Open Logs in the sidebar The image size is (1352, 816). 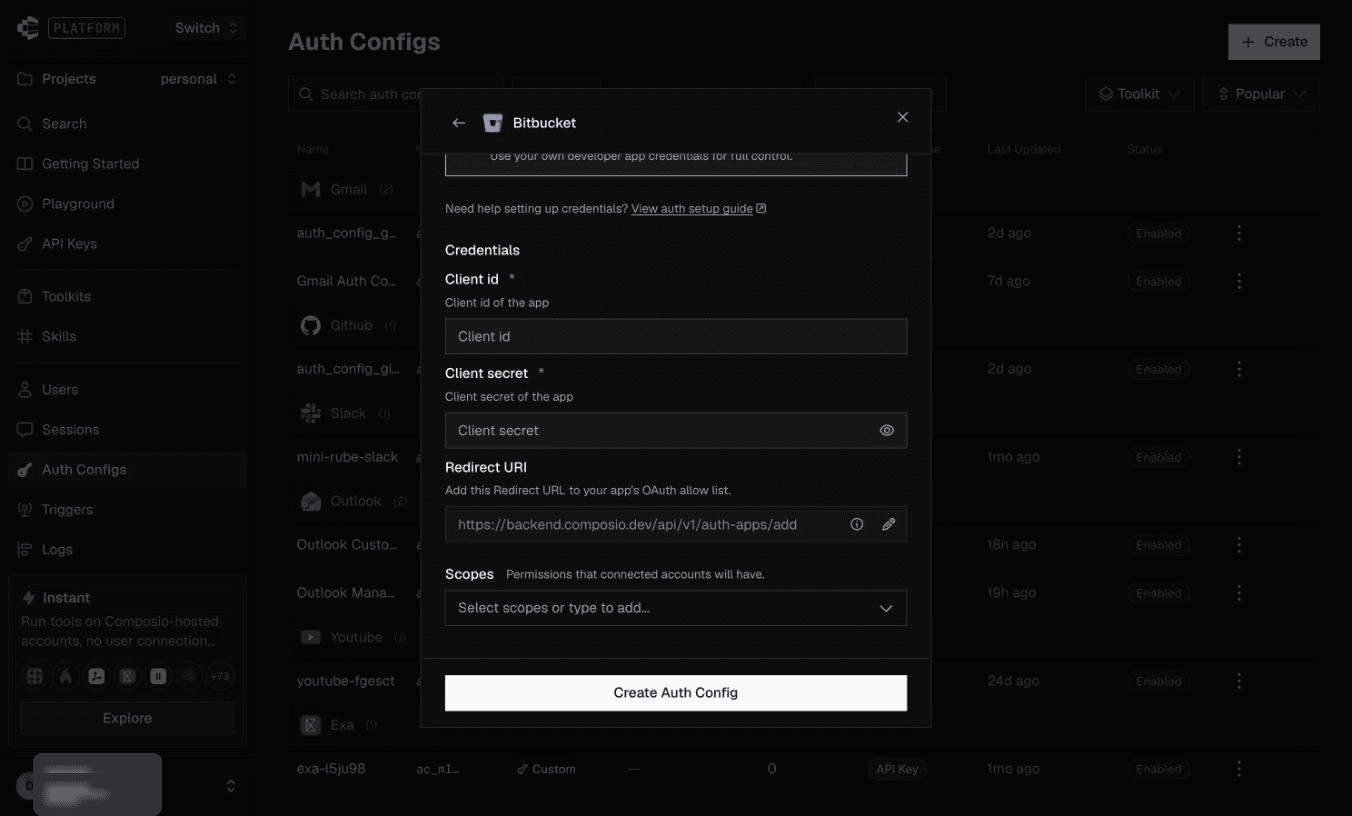[x=127, y=550]
